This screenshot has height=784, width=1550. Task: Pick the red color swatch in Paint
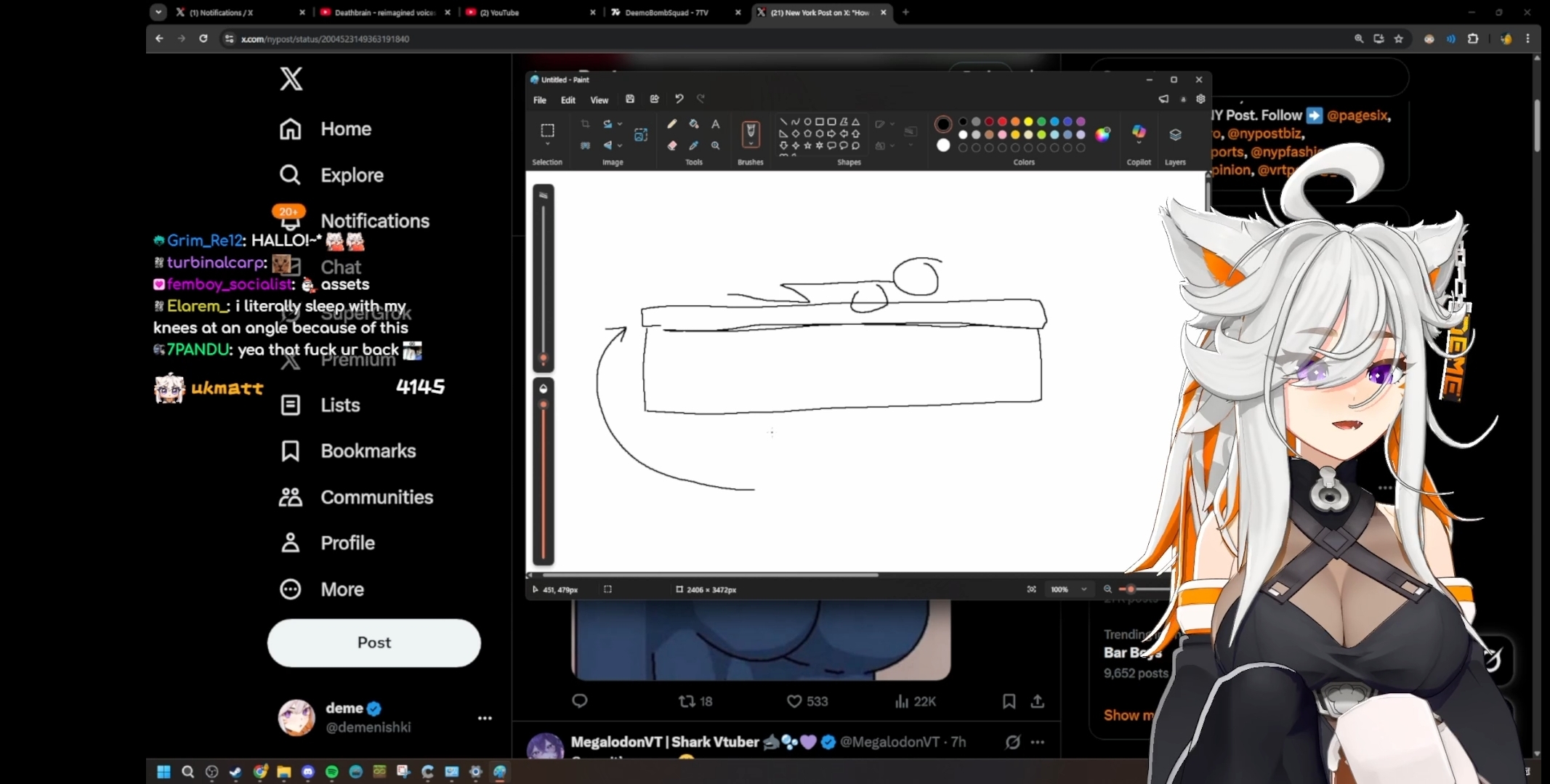point(1002,121)
